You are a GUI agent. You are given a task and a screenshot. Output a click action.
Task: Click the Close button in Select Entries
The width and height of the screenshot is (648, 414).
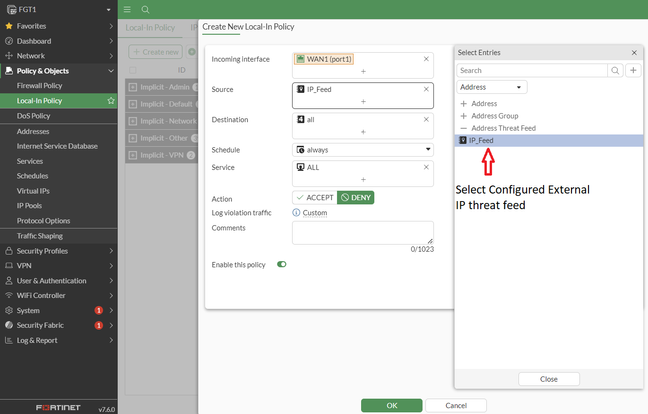549,379
